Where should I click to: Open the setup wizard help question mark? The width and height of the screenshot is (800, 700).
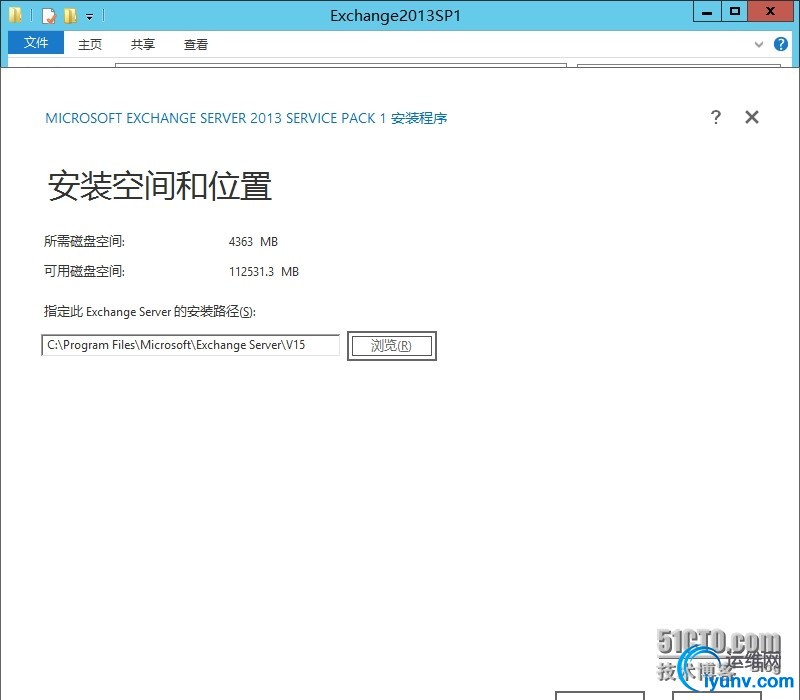tap(716, 117)
